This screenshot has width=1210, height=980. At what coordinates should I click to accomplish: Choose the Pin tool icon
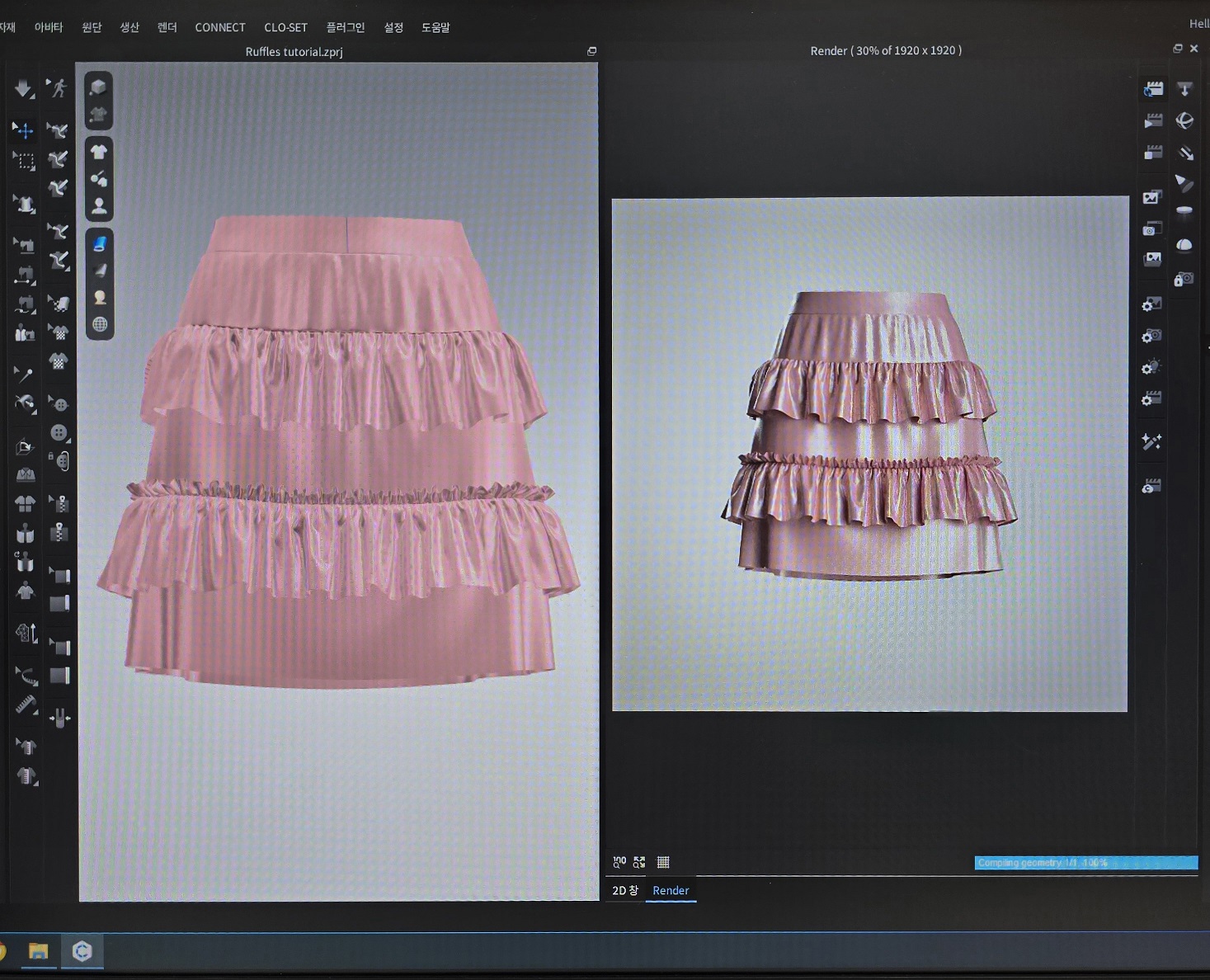(23, 375)
